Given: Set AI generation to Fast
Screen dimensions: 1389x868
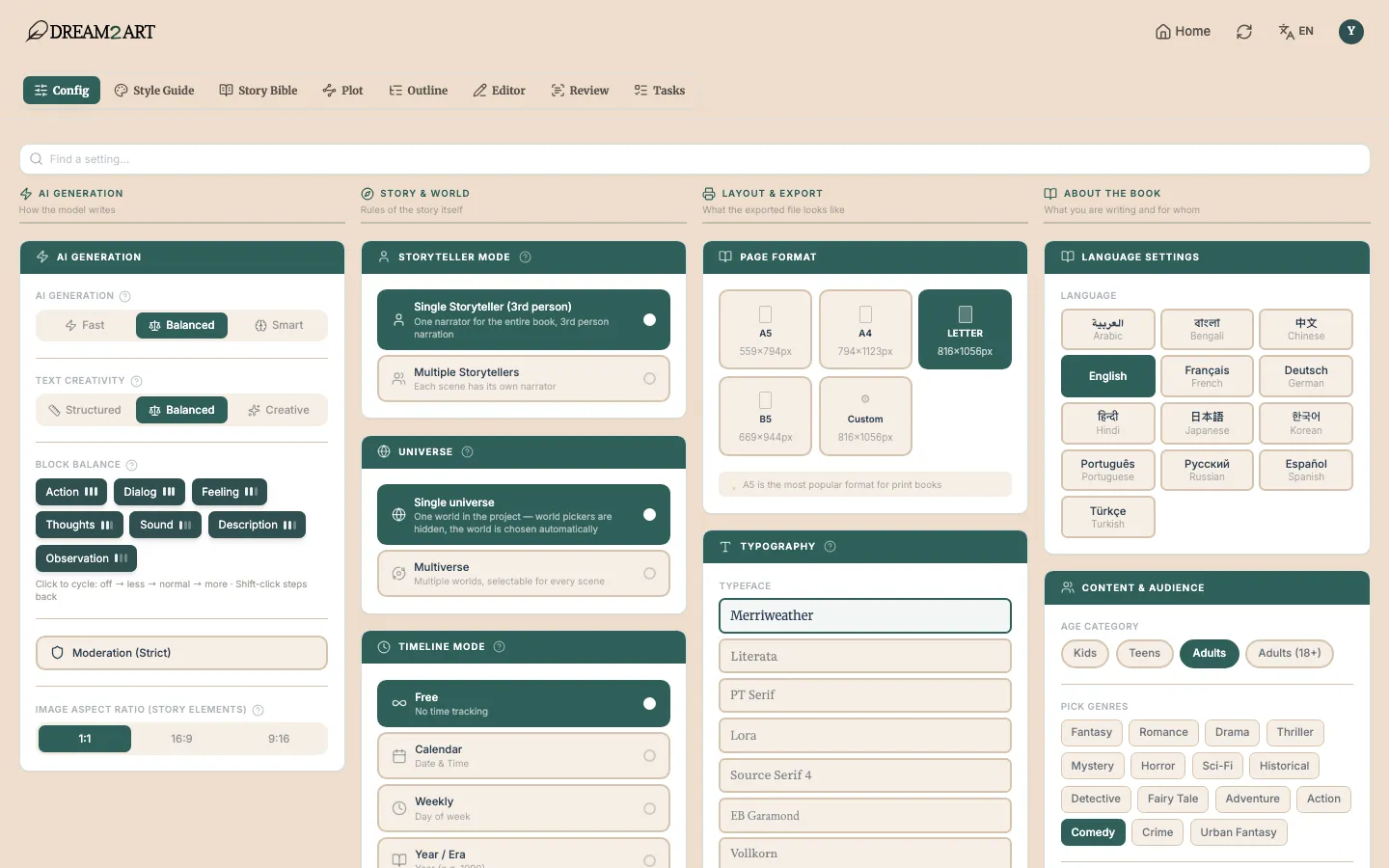Looking at the screenshot, I should click(85, 326).
